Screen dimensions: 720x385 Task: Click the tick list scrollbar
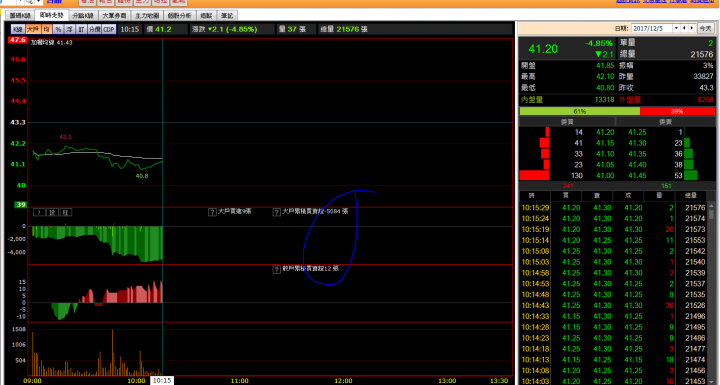point(712,294)
